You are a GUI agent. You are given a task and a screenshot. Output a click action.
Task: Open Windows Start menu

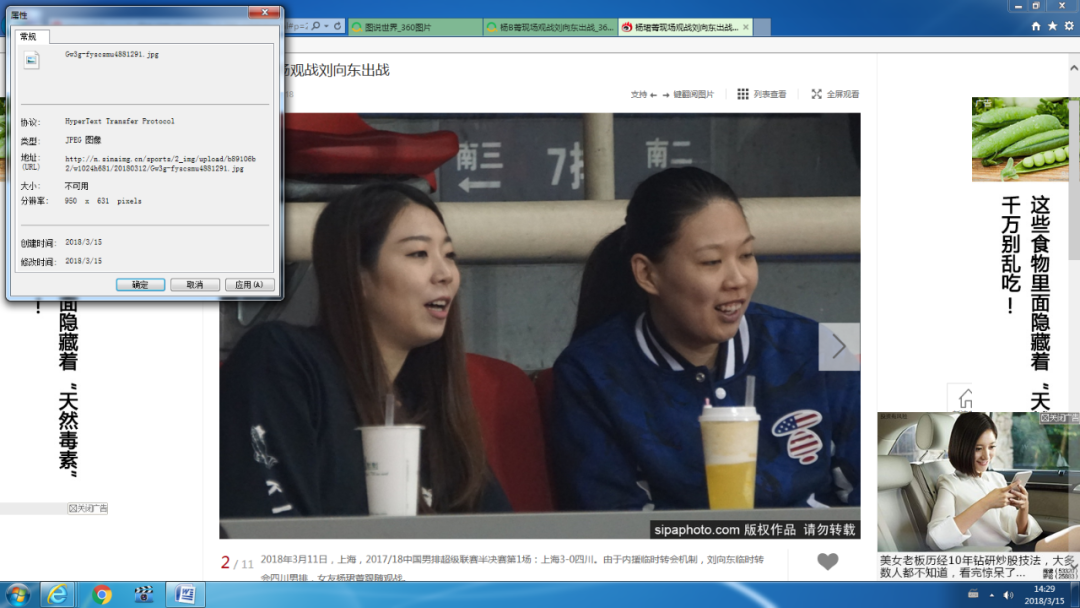pos(17,594)
